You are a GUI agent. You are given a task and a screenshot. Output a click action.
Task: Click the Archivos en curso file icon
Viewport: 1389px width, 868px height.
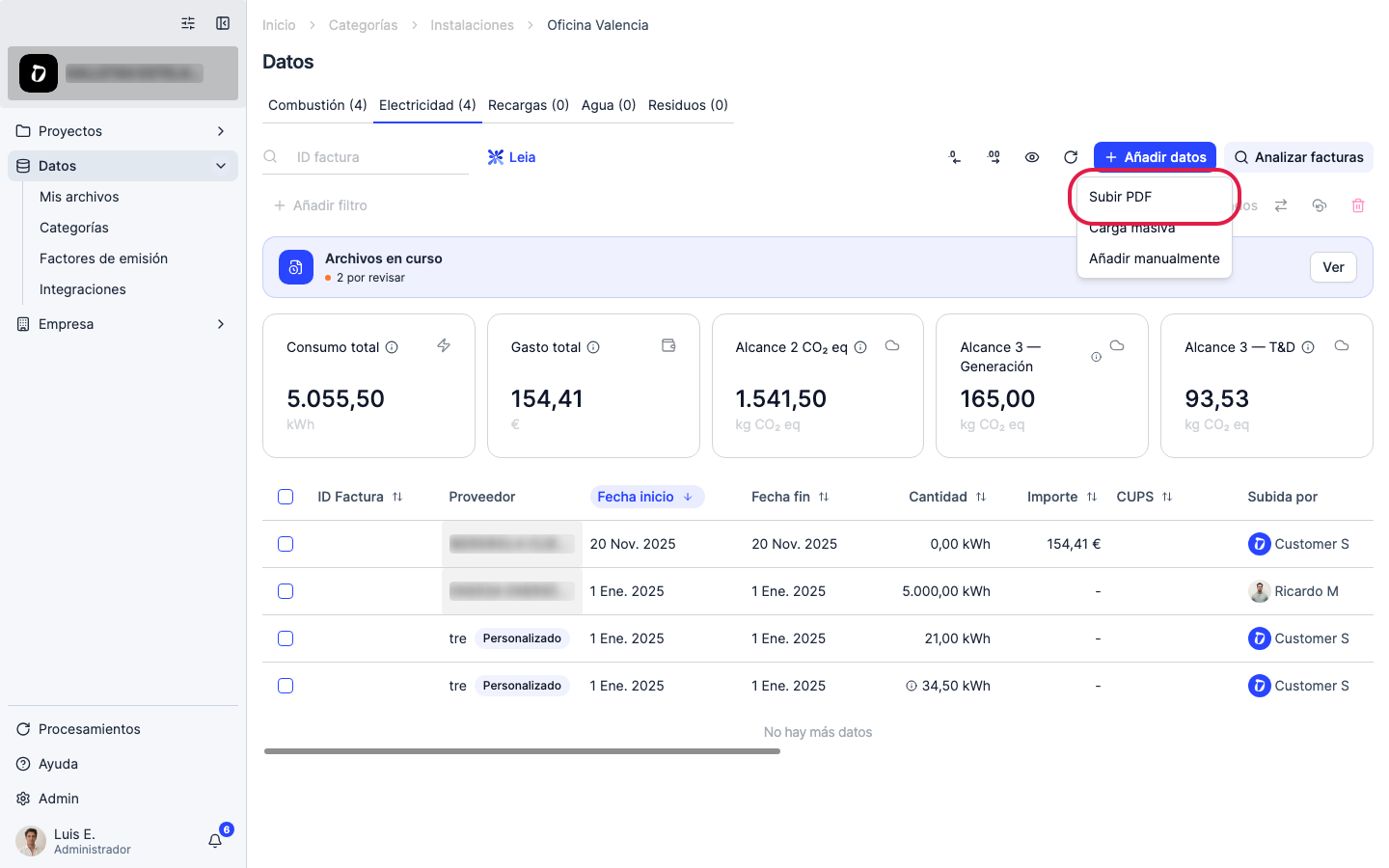[296, 267]
